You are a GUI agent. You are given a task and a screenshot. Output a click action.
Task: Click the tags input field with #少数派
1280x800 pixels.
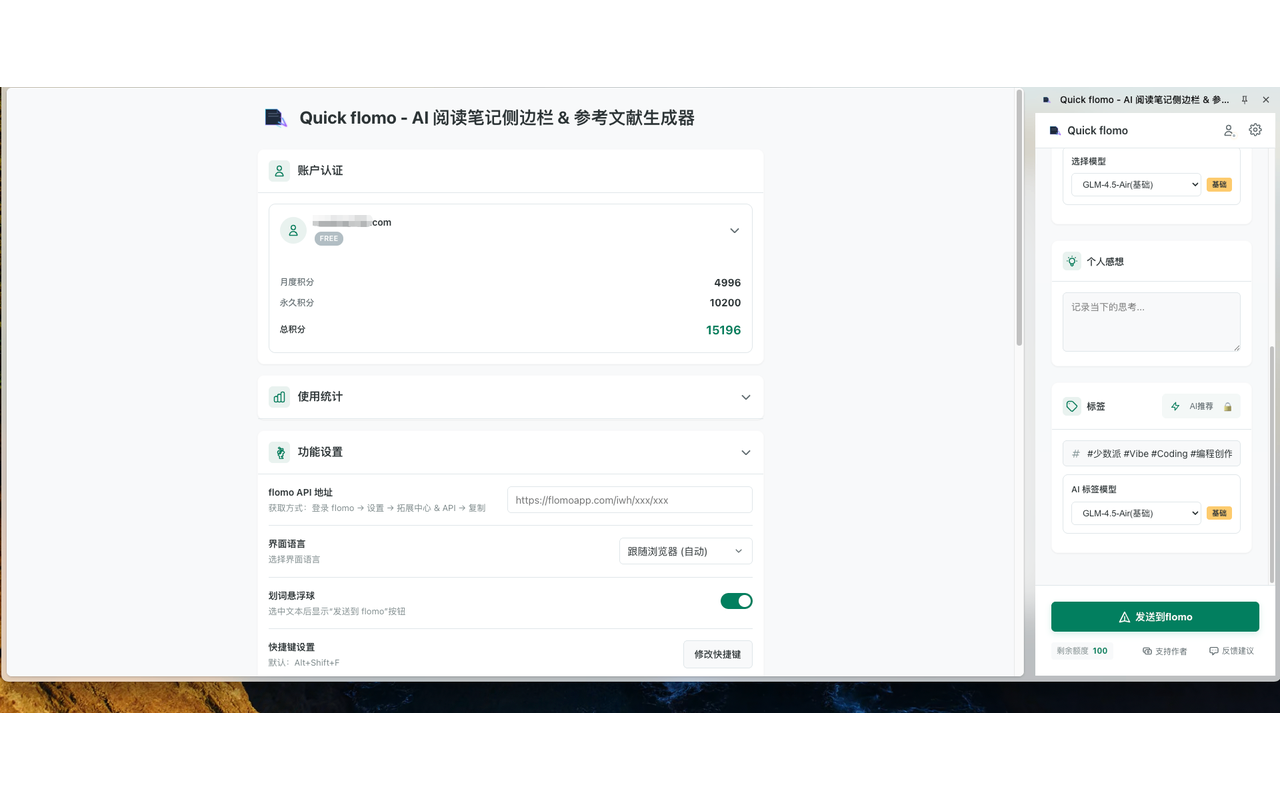click(x=1151, y=453)
